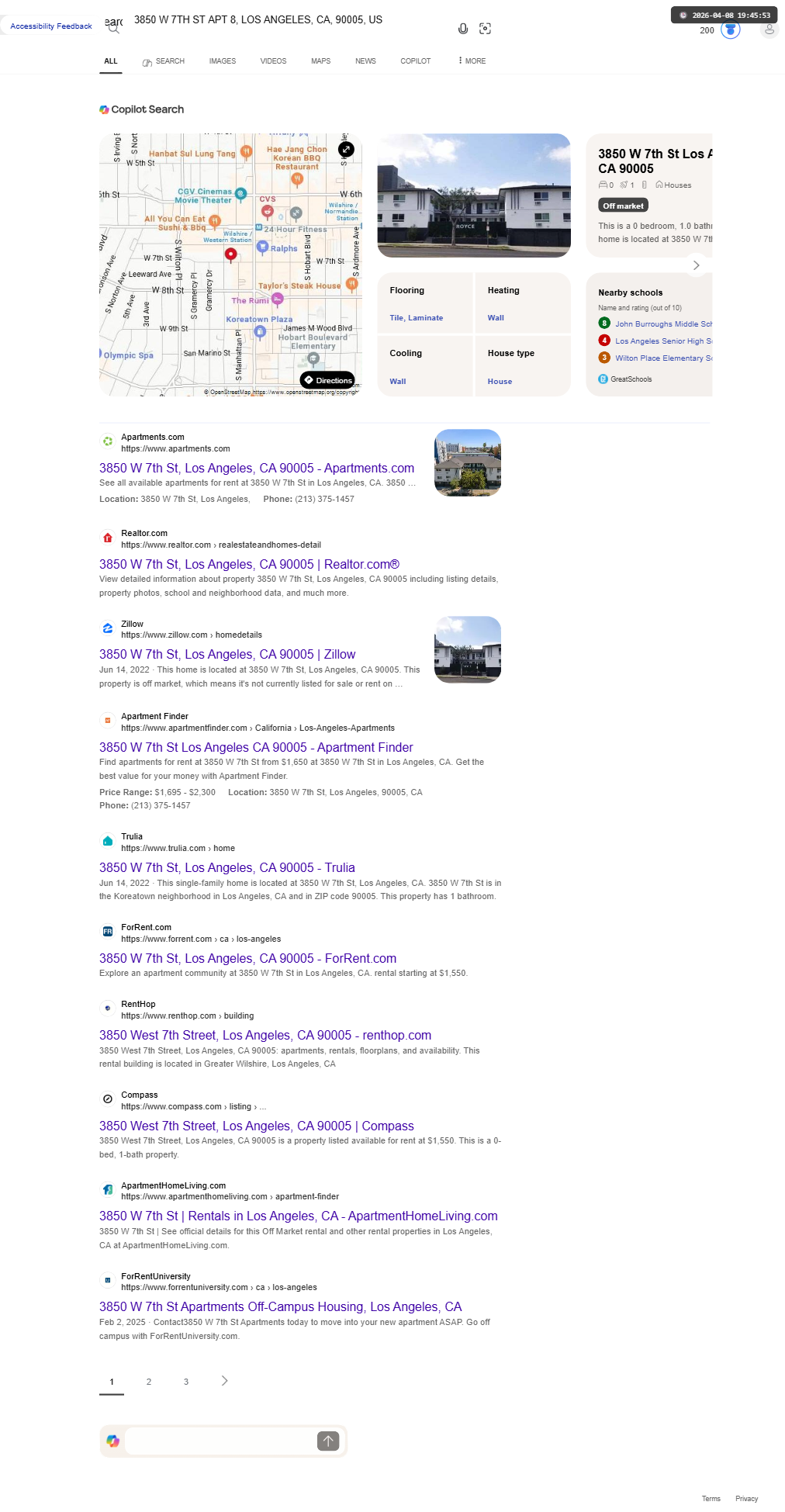Go to results page 3
The height and width of the screenshot is (1512, 785).
(186, 1382)
